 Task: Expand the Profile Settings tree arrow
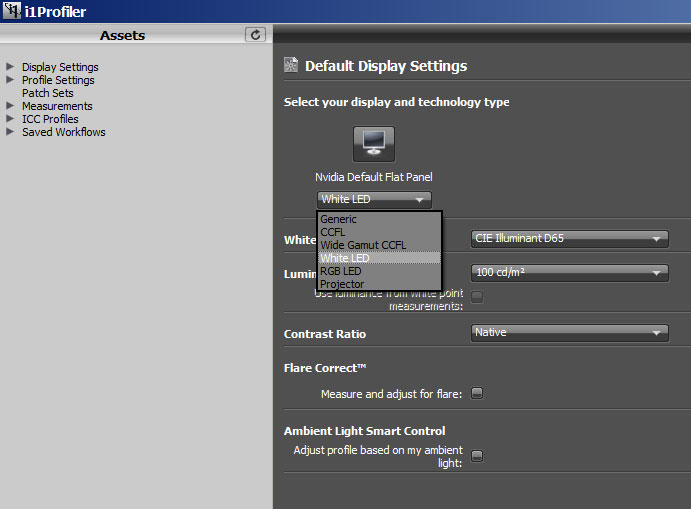10,80
